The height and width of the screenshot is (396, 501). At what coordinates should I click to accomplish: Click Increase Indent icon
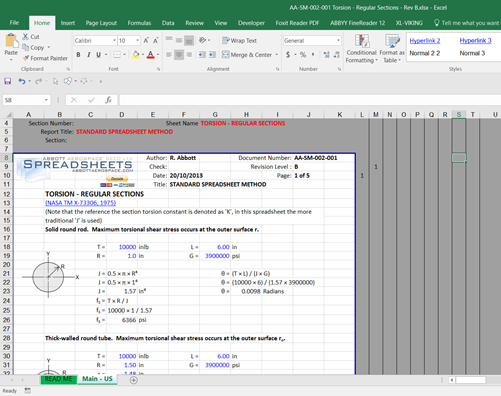212,55
